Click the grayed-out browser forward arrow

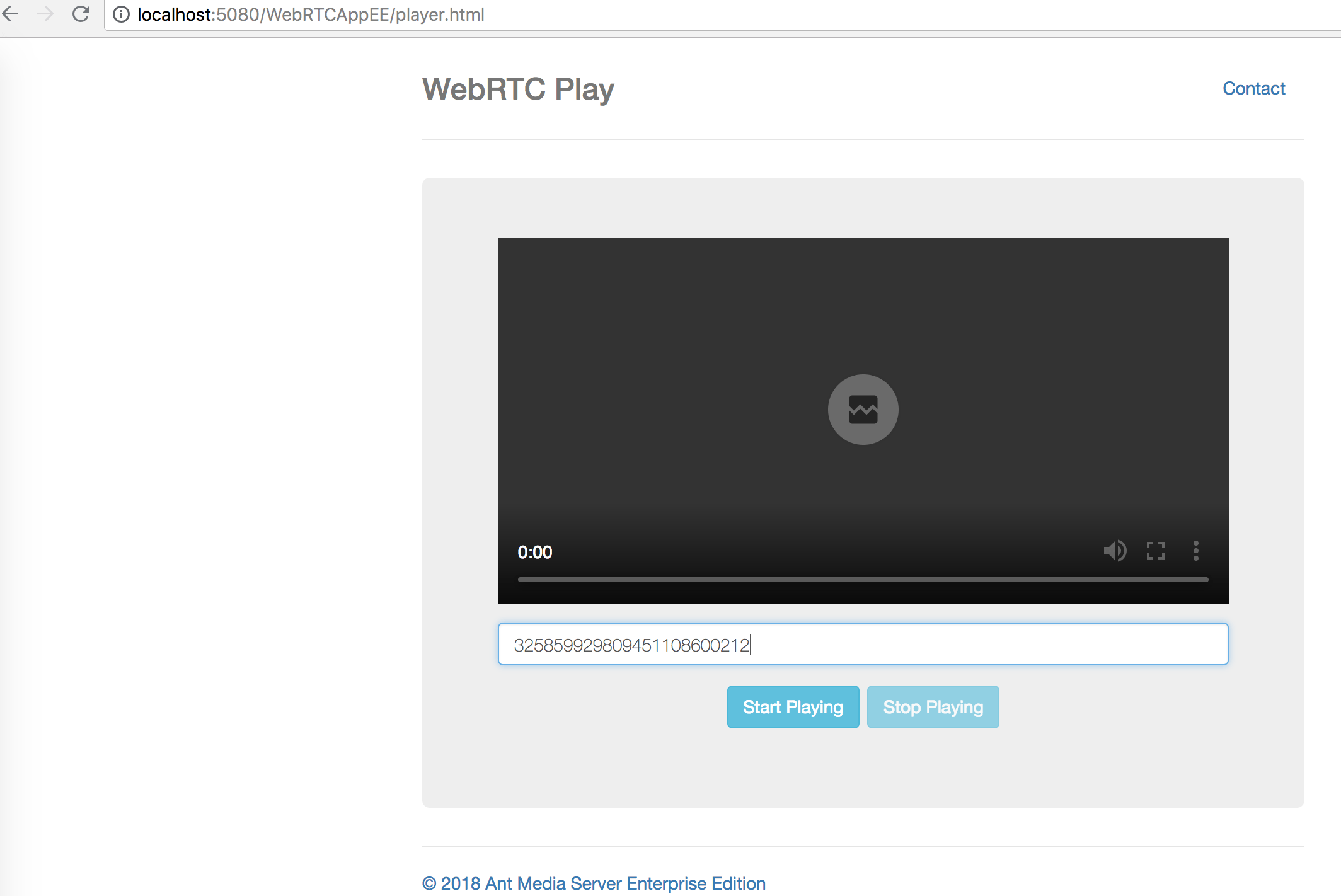pyautogui.click(x=46, y=14)
